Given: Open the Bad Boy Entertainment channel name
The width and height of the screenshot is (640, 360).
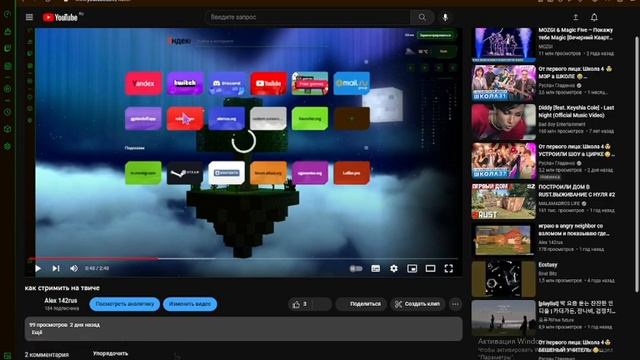Looking at the screenshot, I should pos(562,124).
